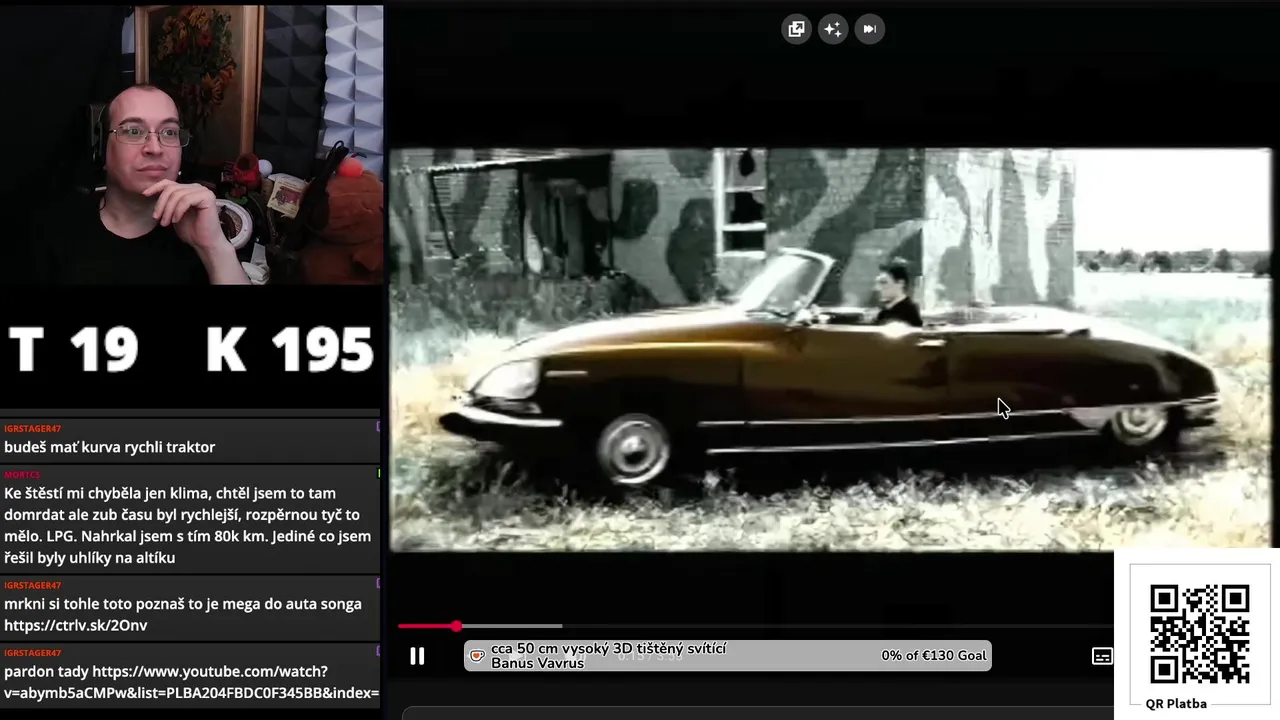Open the ctrlv.sk/2Onv link in chat
This screenshot has height=720, width=1280.
(x=75, y=625)
